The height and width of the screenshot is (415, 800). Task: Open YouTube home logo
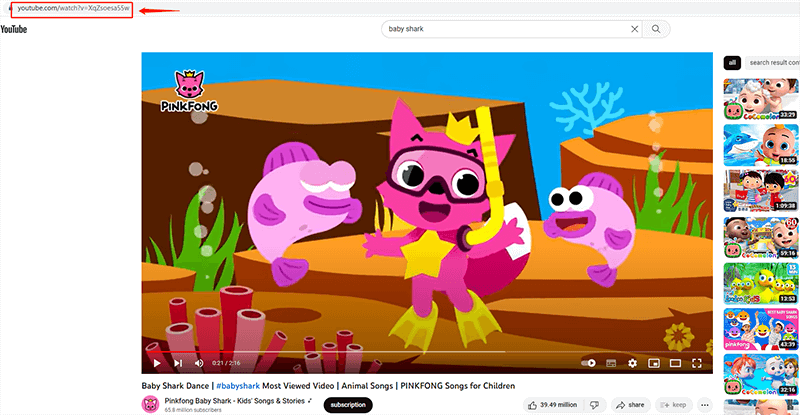14,29
